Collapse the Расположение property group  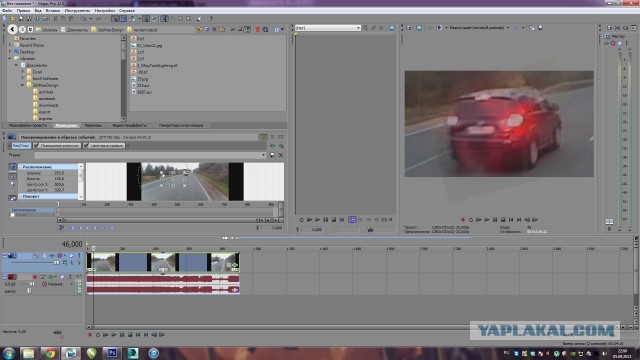pyautogui.click(x=20, y=167)
